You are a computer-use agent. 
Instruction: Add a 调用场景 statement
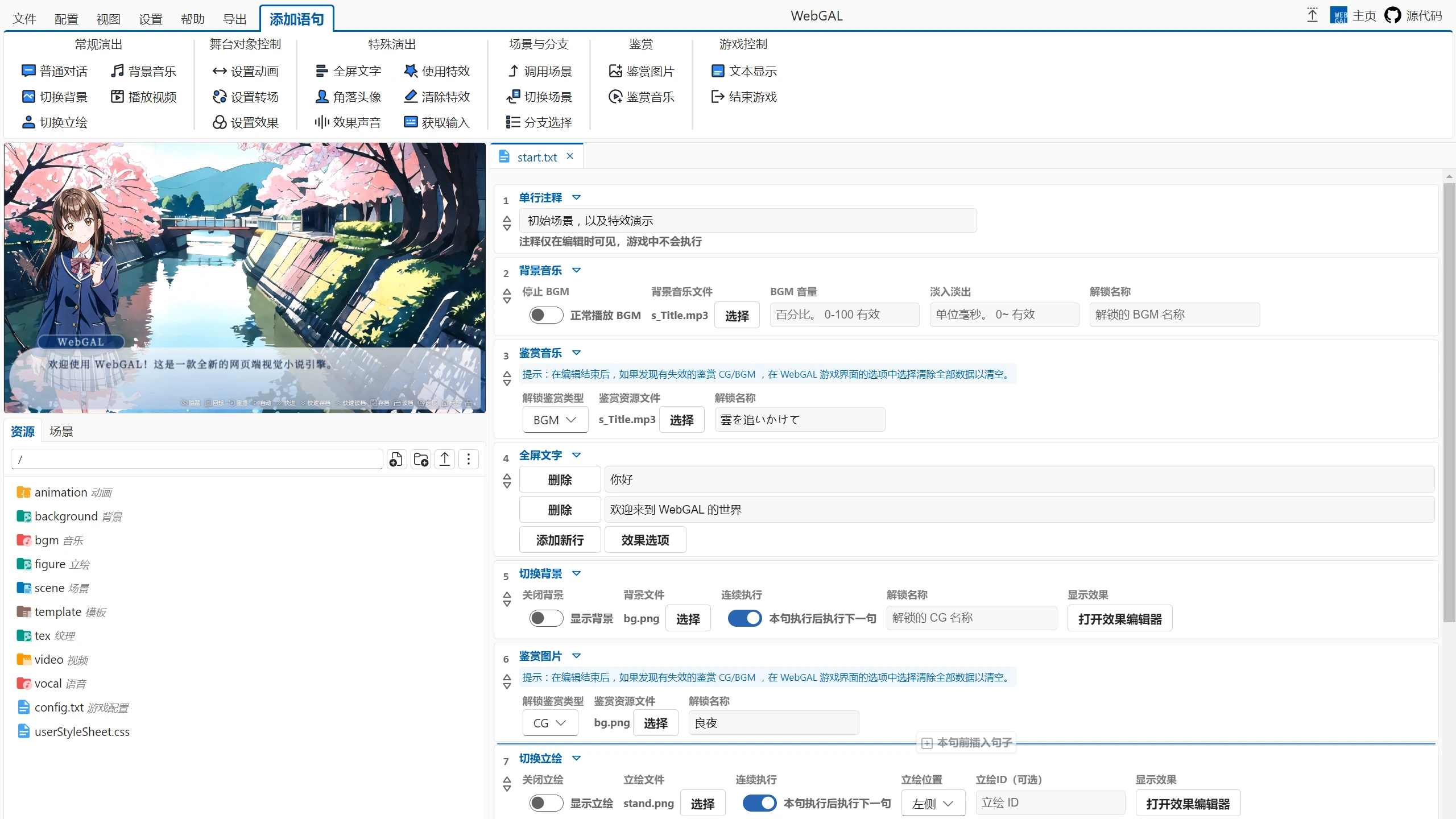(x=539, y=71)
